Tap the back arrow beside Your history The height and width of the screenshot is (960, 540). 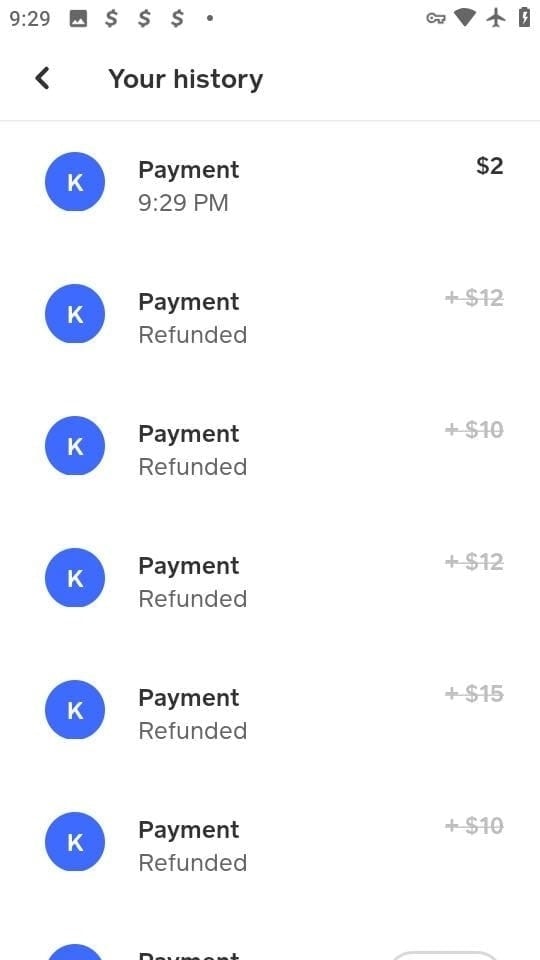coord(42,78)
